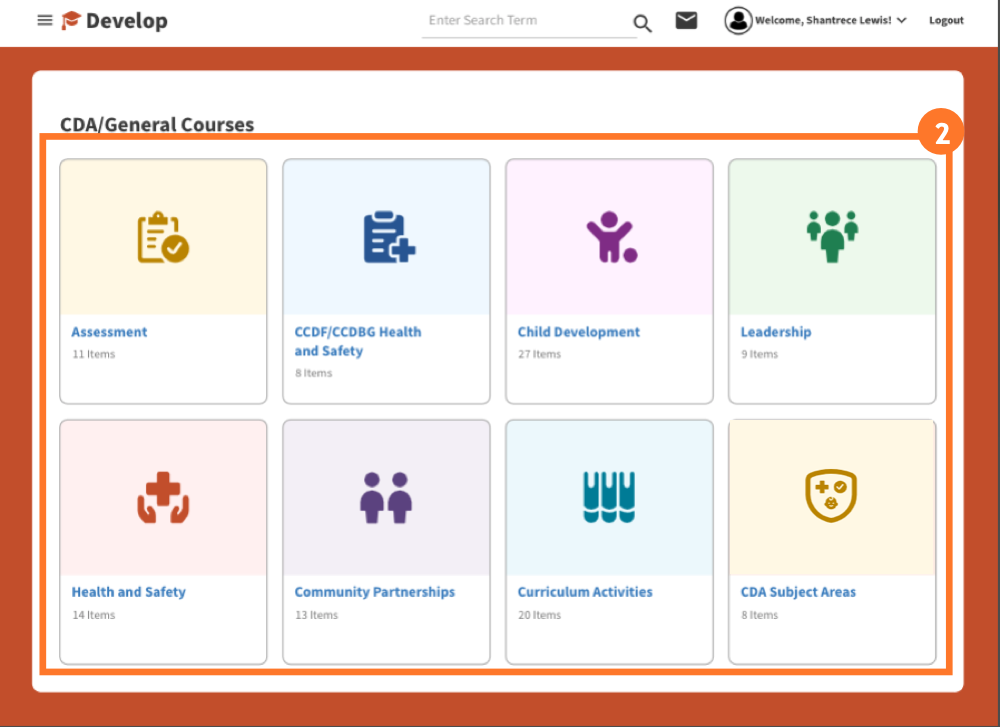
Task: Click the Community Partnerships two-people icon
Action: coord(386,496)
